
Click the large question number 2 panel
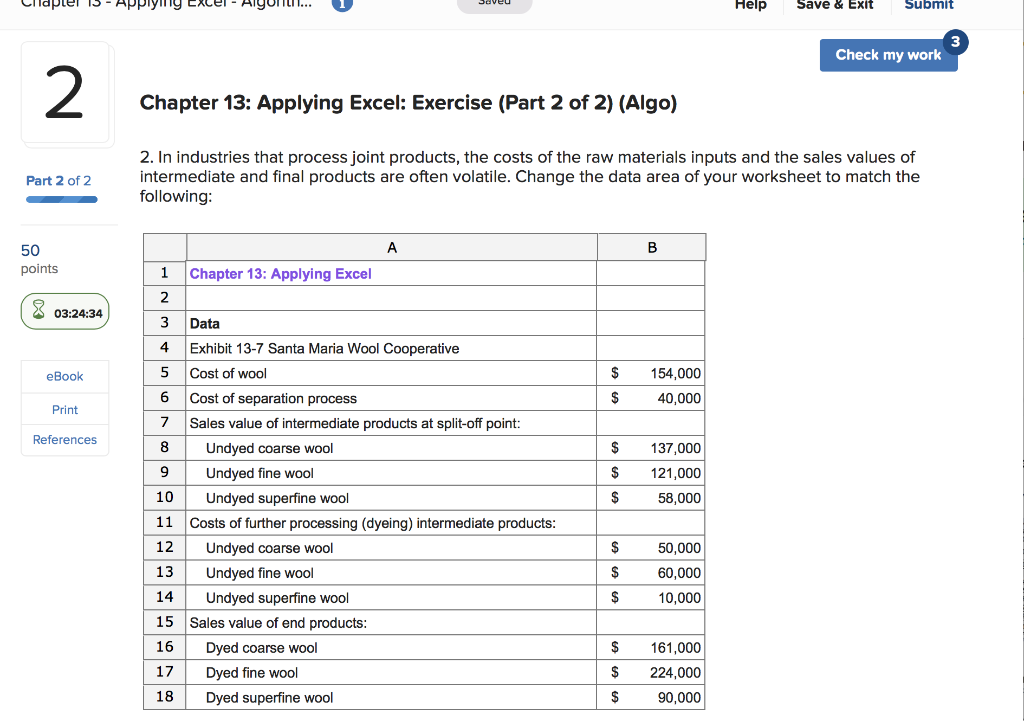click(66, 93)
